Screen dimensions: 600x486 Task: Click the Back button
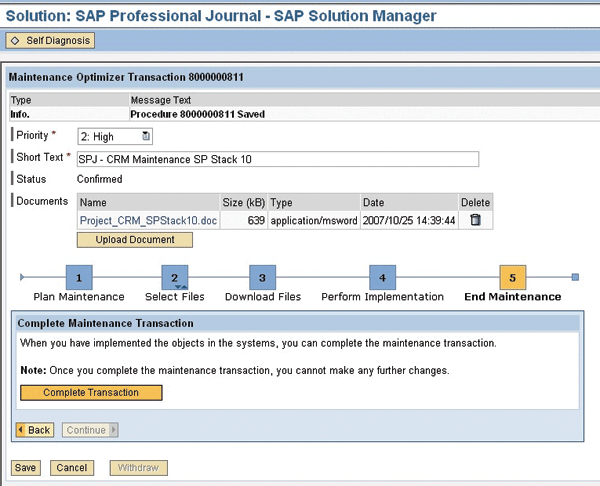tap(35, 430)
